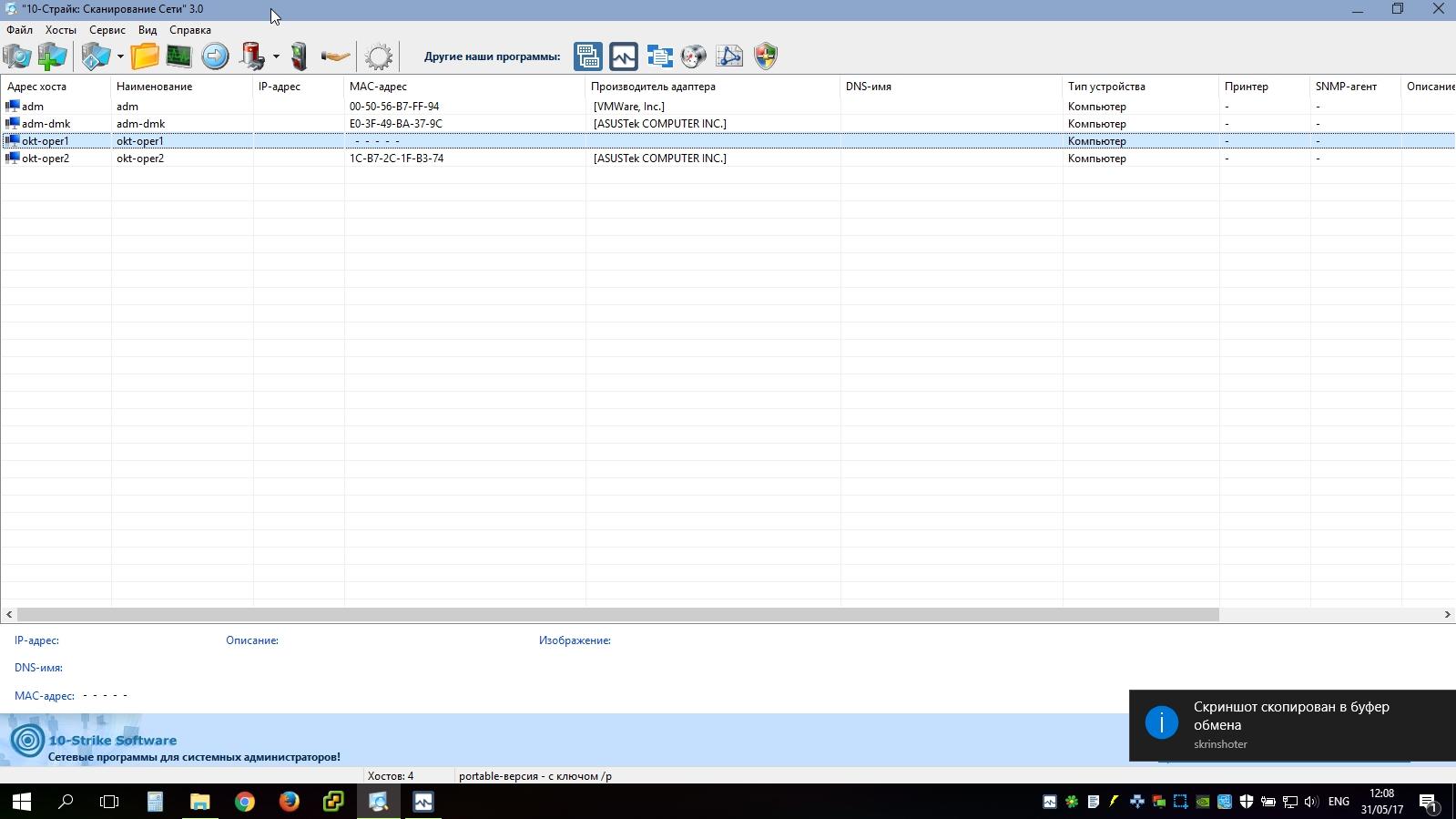Image resolution: width=1456 pixels, height=819 pixels.
Task: Click the red power plug toolbar icon
Action: click(252, 56)
